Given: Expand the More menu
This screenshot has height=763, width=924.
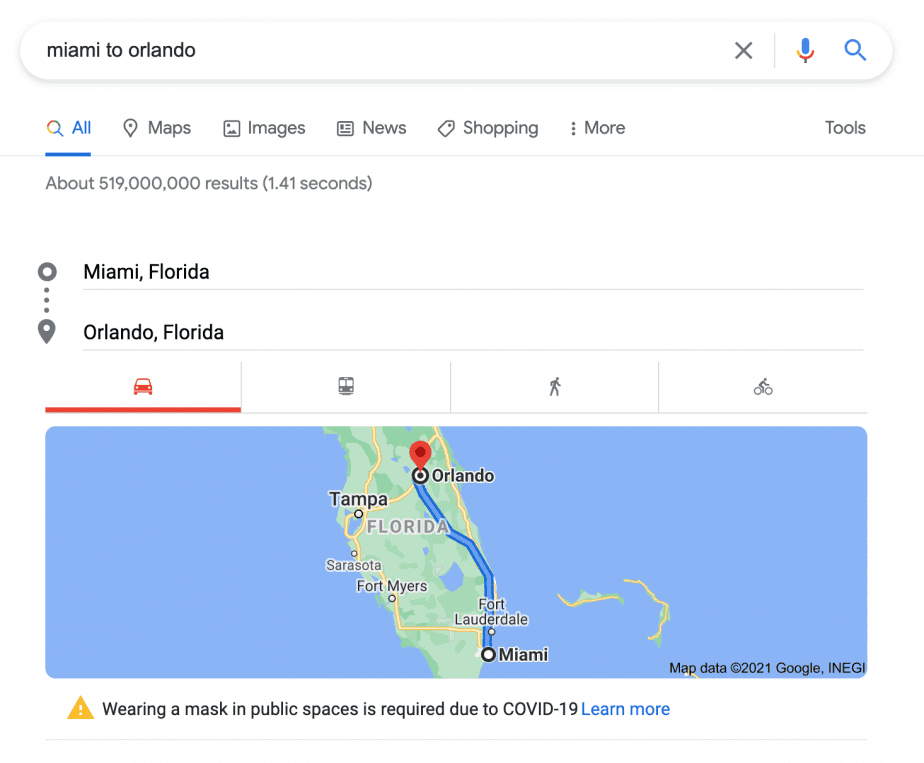Looking at the screenshot, I should [597, 128].
